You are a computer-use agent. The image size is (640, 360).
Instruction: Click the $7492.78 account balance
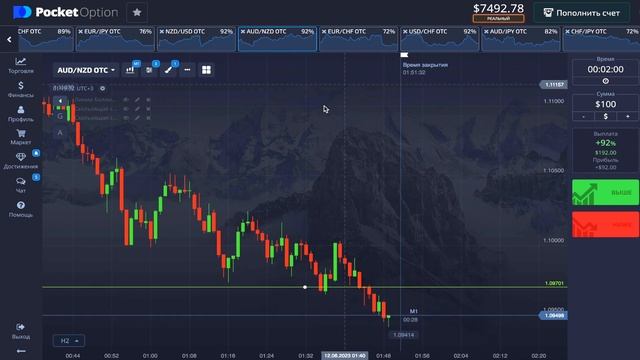click(x=498, y=9)
